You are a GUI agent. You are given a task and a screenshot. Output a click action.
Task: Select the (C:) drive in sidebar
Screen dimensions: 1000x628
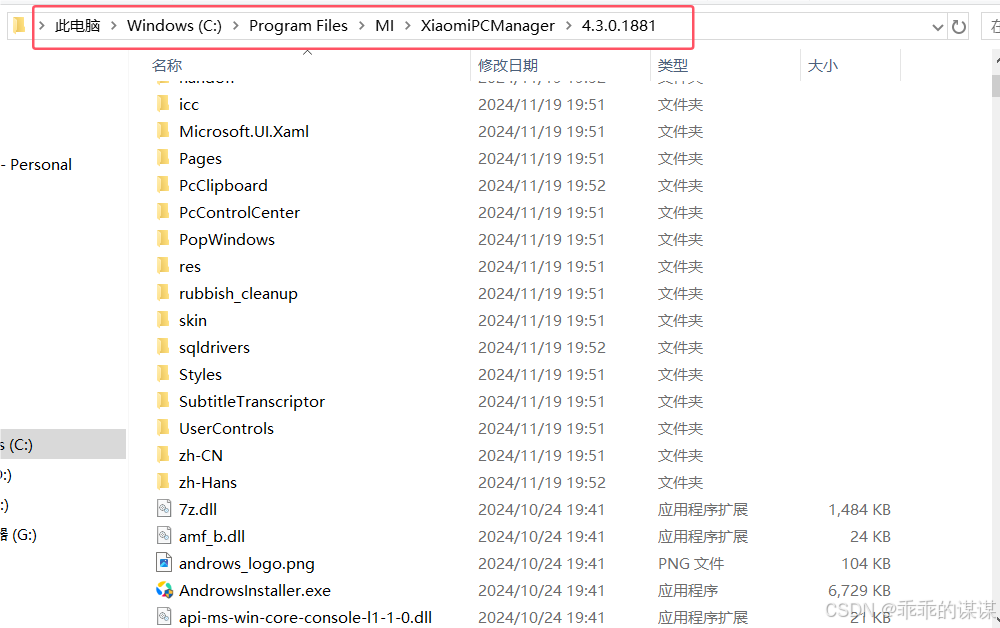[62, 444]
